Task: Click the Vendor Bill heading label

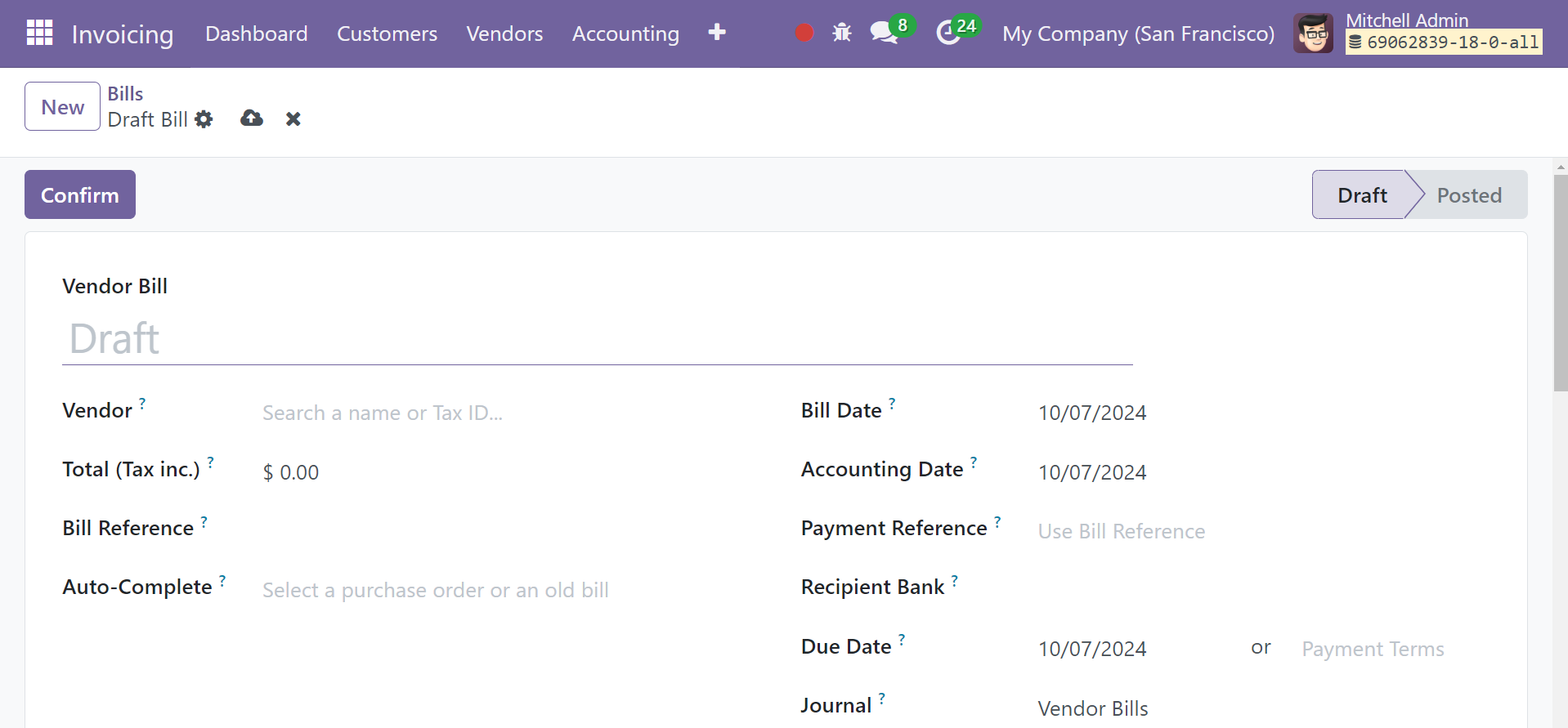Action: pos(115,286)
